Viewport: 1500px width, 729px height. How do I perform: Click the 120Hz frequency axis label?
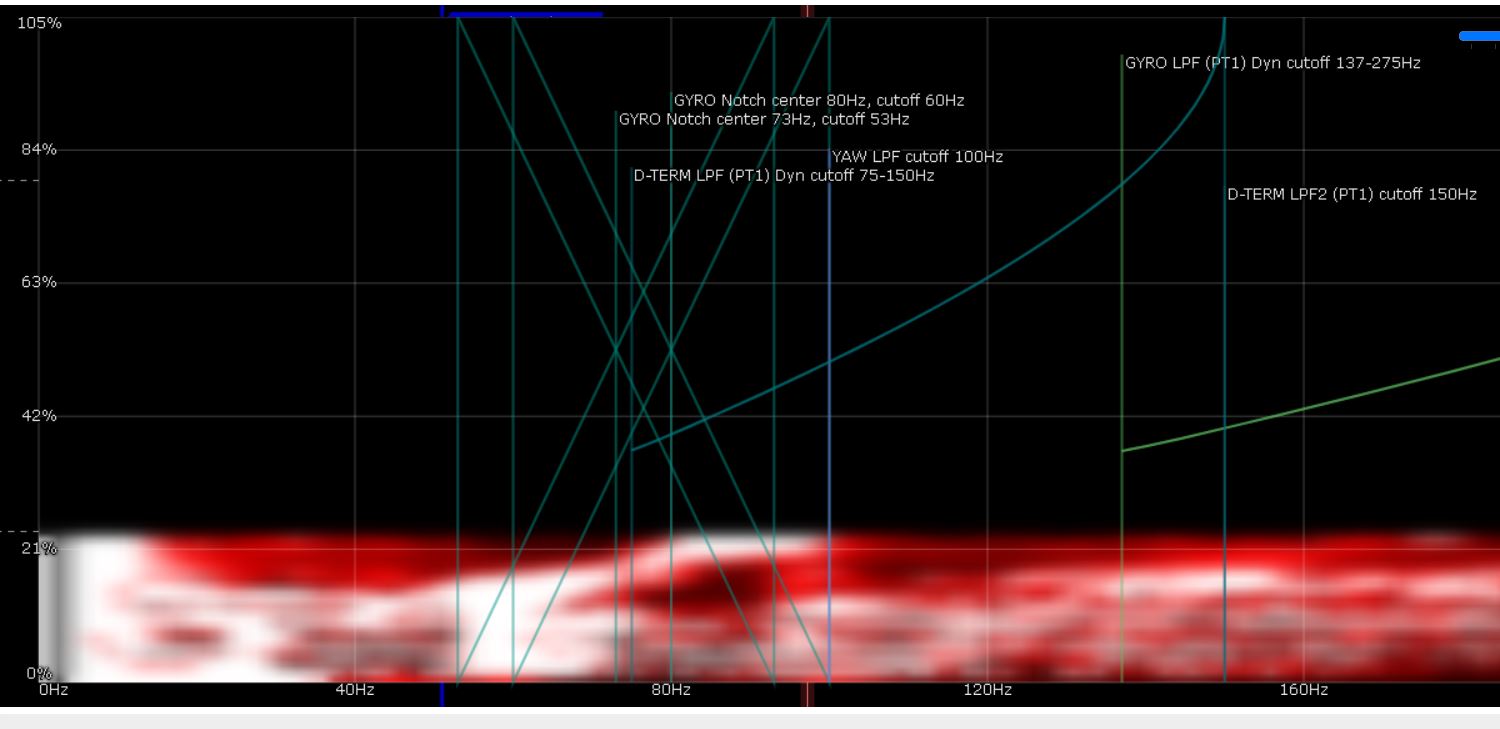(x=987, y=690)
